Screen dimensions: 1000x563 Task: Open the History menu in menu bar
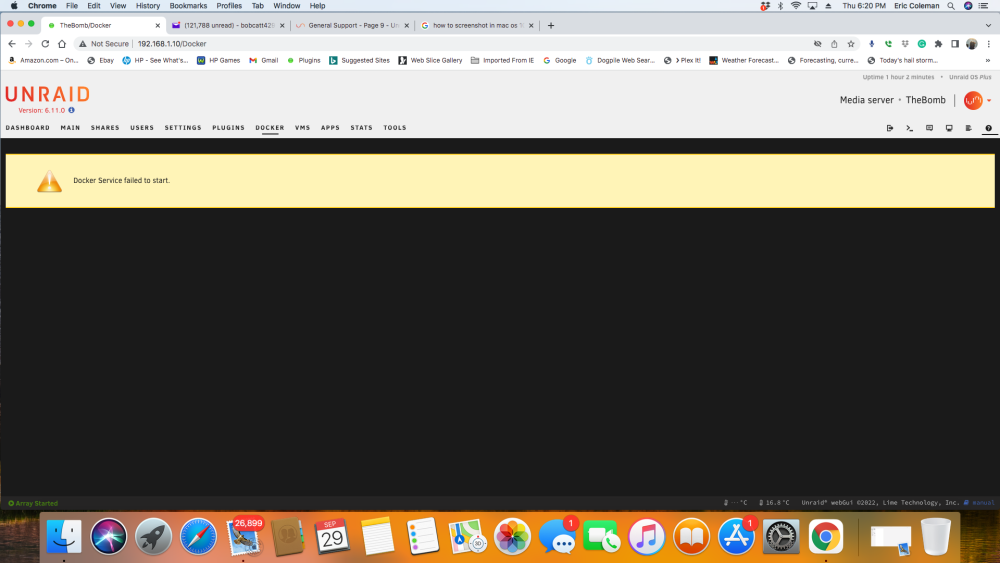tap(148, 6)
